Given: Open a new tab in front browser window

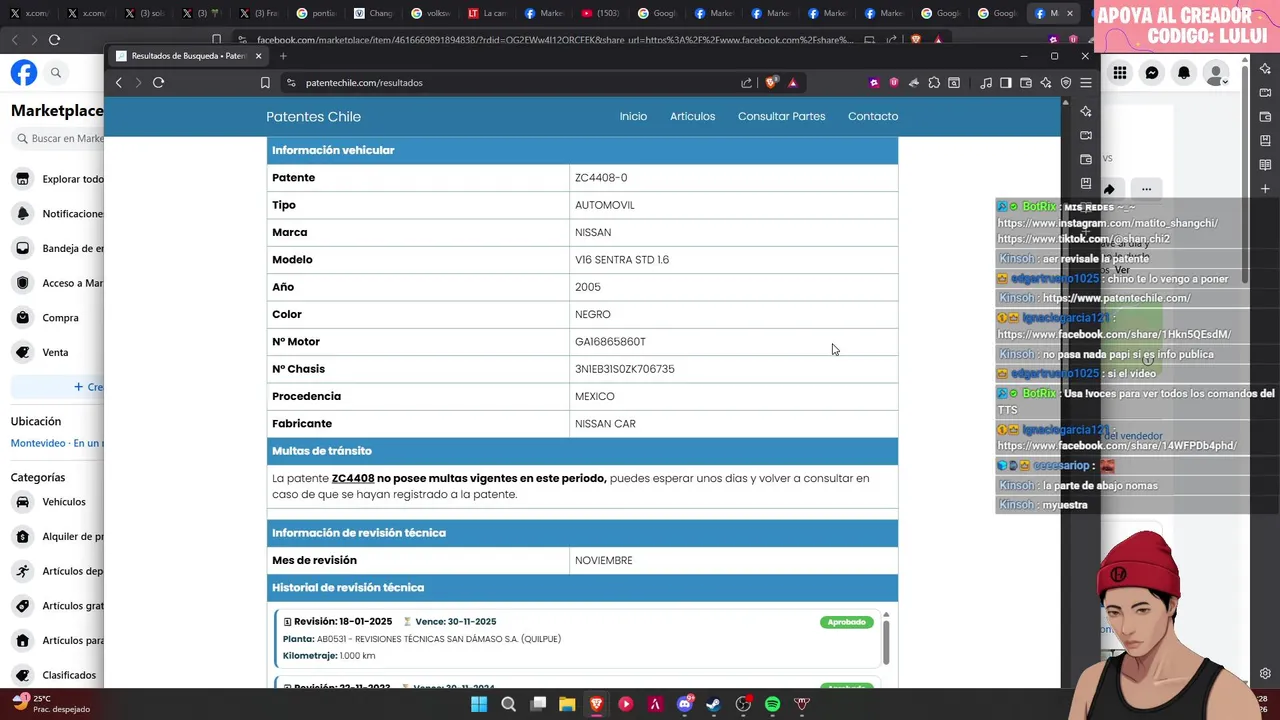Looking at the screenshot, I should (x=283, y=56).
